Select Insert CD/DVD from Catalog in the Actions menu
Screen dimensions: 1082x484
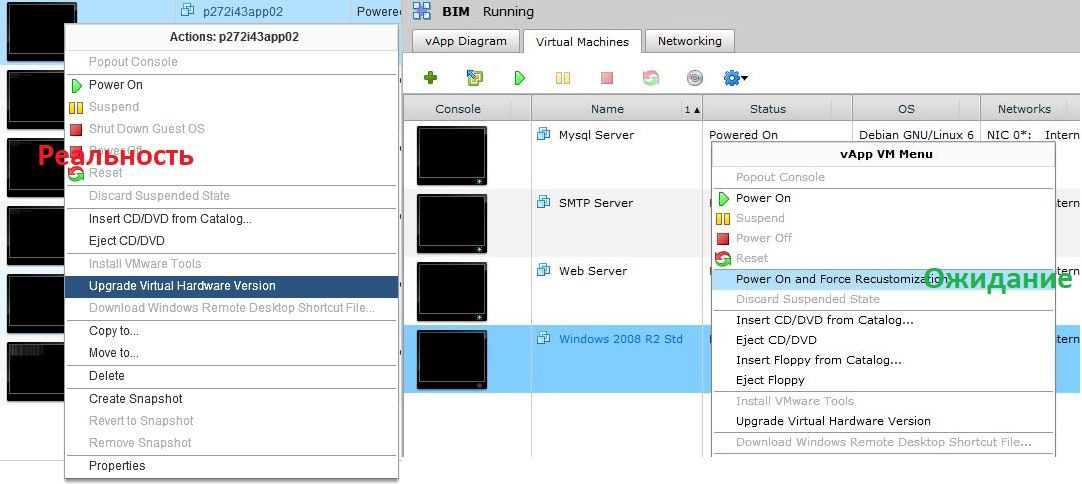pos(231,219)
